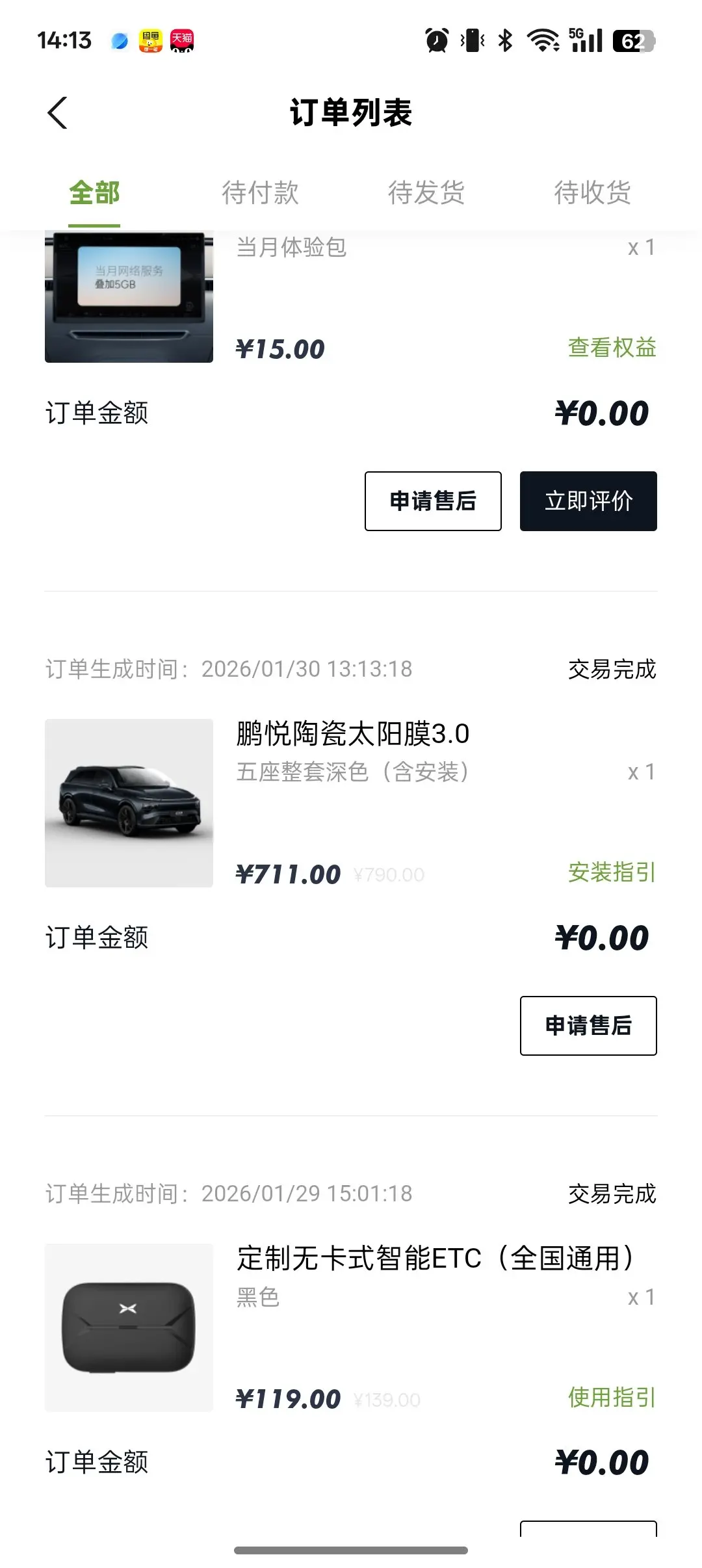Open the 安装指引 link

612,872
